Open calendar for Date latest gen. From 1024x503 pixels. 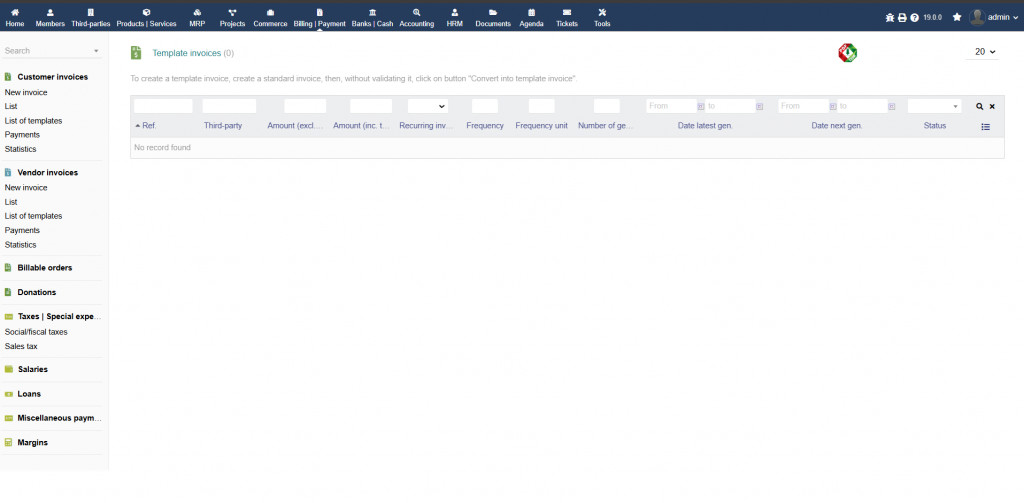(701, 106)
